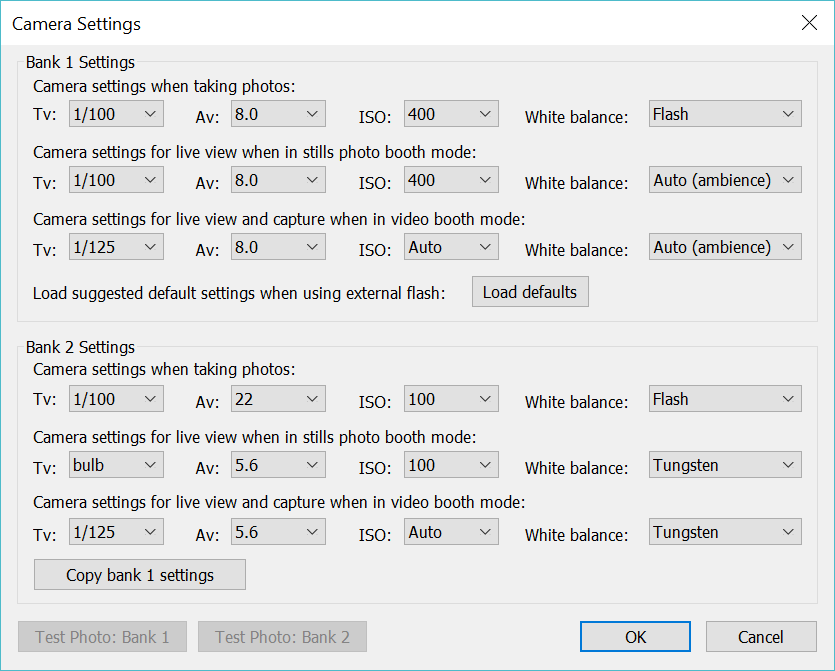Open Bank 1 video booth Tv 1/125 dropdown
Viewport: 835px width, 671px height.
[115, 246]
